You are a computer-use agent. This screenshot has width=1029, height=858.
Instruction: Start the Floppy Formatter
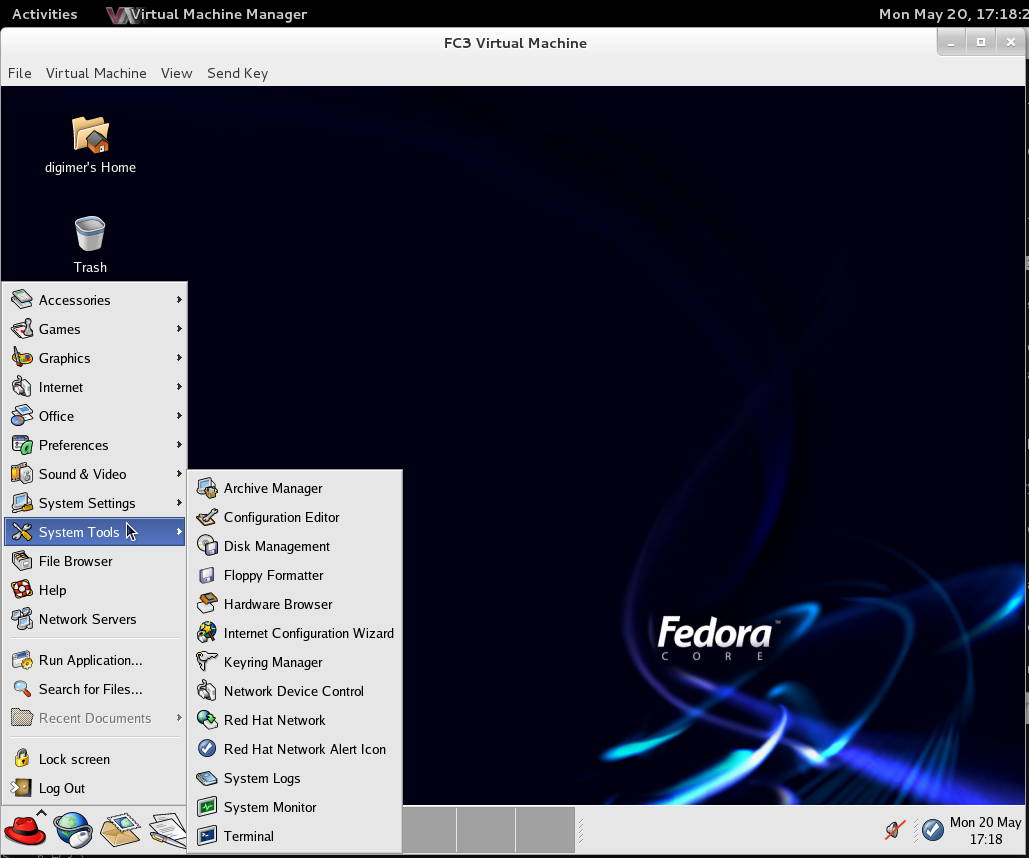pos(295,575)
